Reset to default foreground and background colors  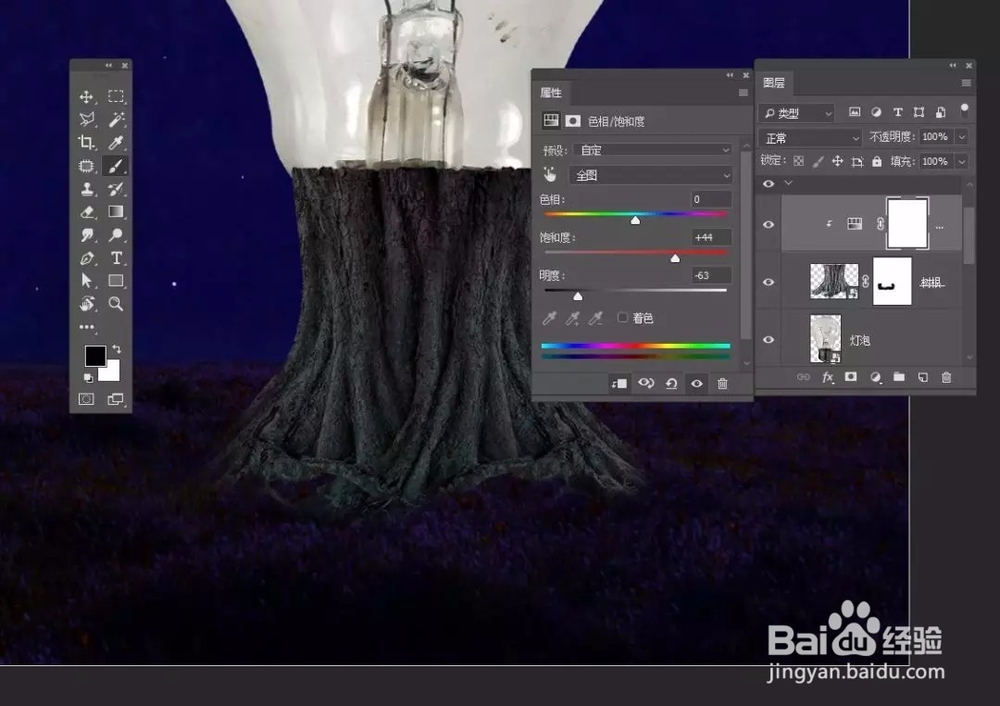click(89, 378)
